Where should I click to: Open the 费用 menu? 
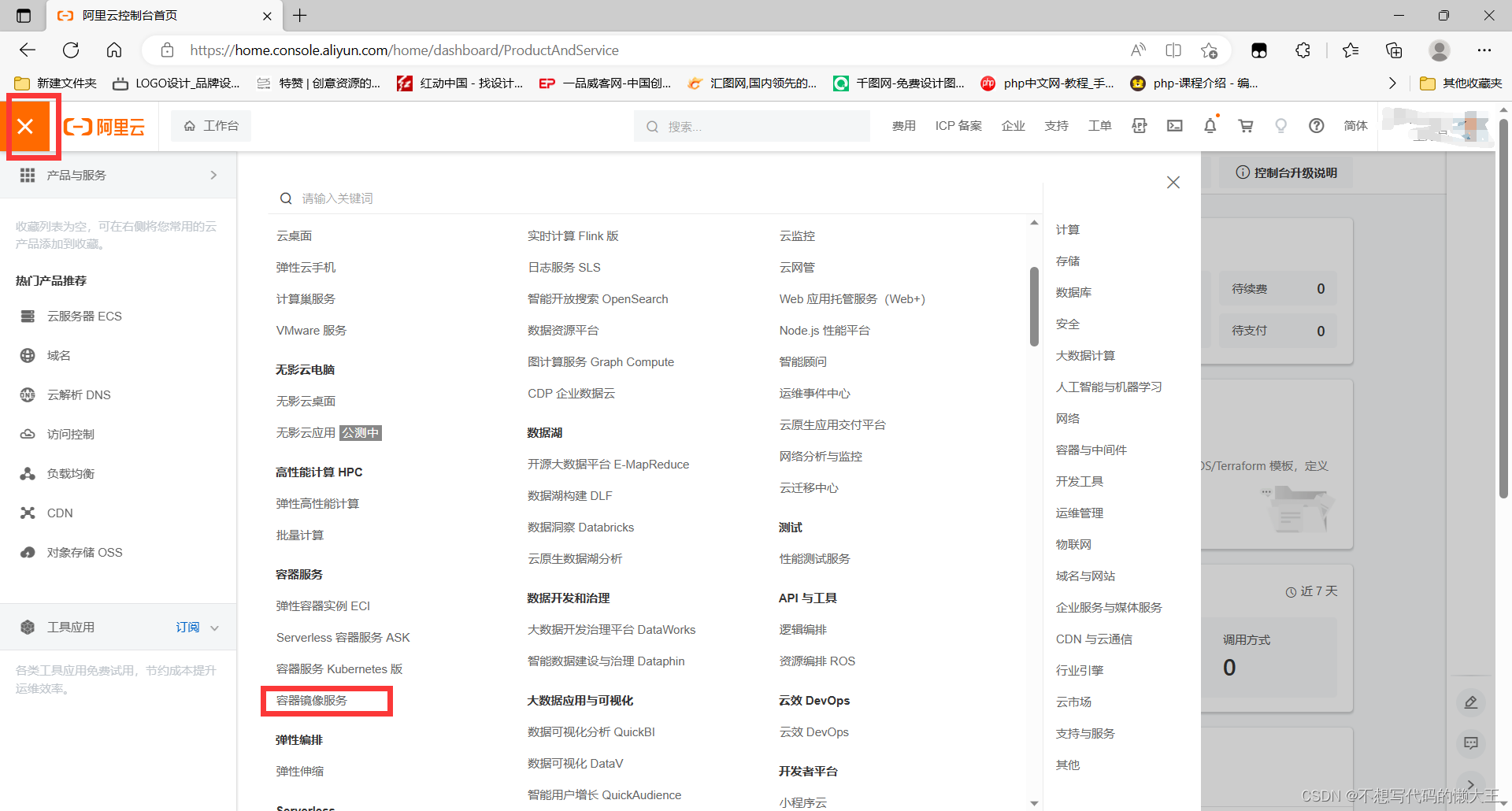click(x=904, y=126)
